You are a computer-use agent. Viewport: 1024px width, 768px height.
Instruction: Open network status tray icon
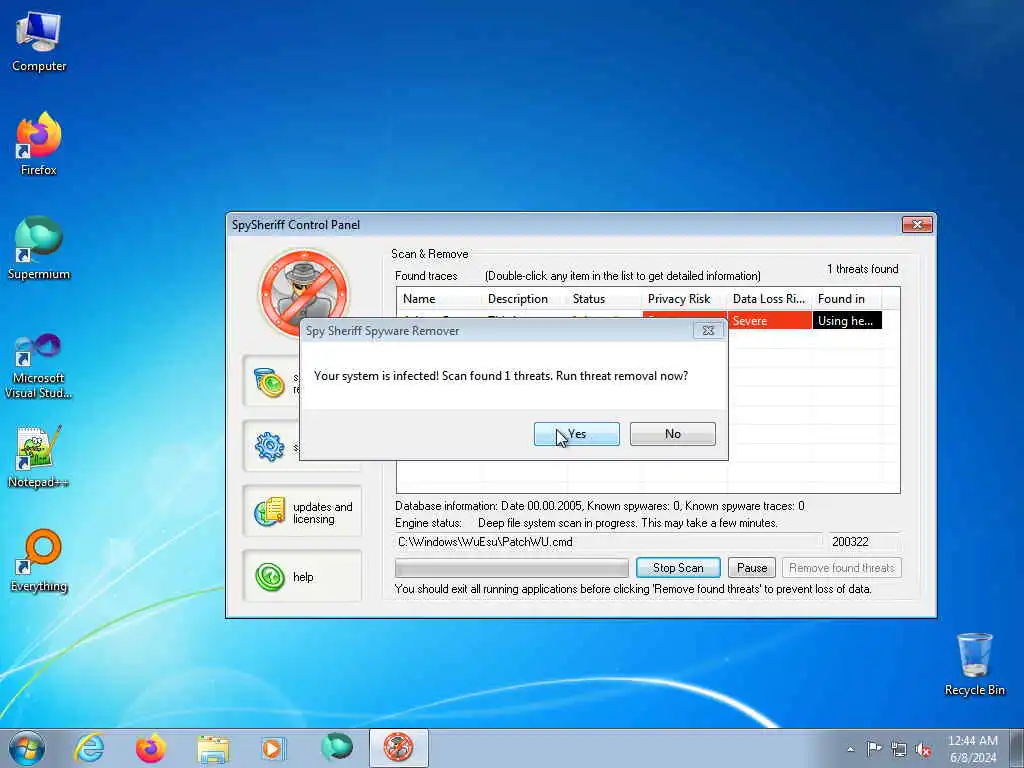[x=899, y=749]
